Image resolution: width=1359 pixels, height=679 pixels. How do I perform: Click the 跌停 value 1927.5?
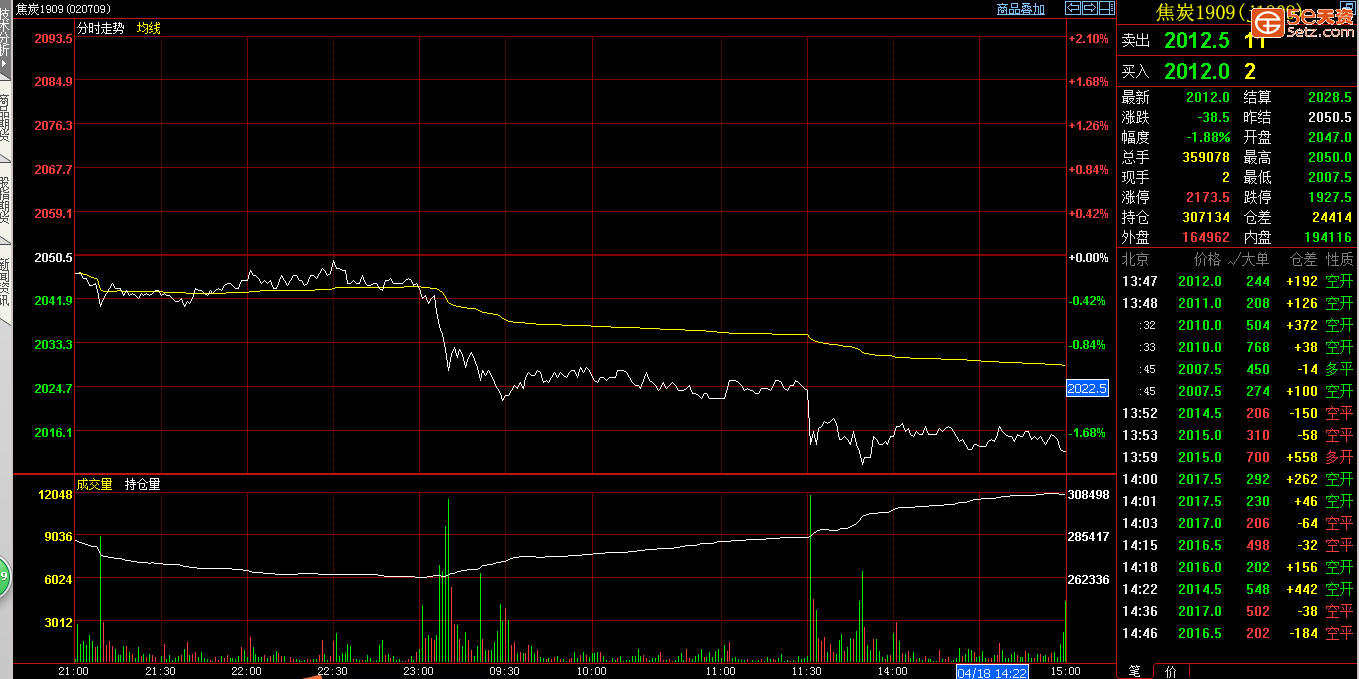(x=1330, y=197)
